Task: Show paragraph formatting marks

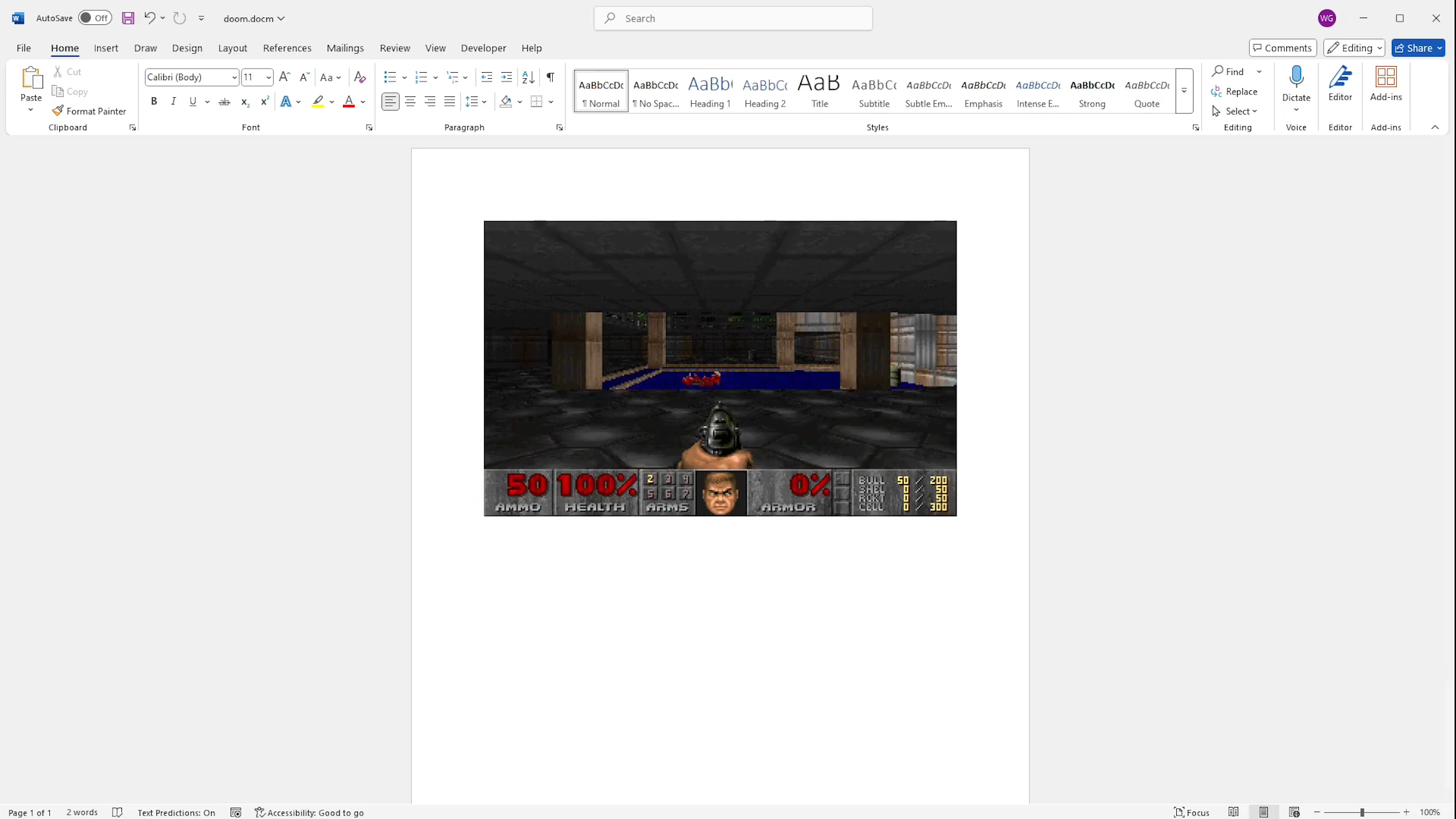Action: pyautogui.click(x=550, y=77)
